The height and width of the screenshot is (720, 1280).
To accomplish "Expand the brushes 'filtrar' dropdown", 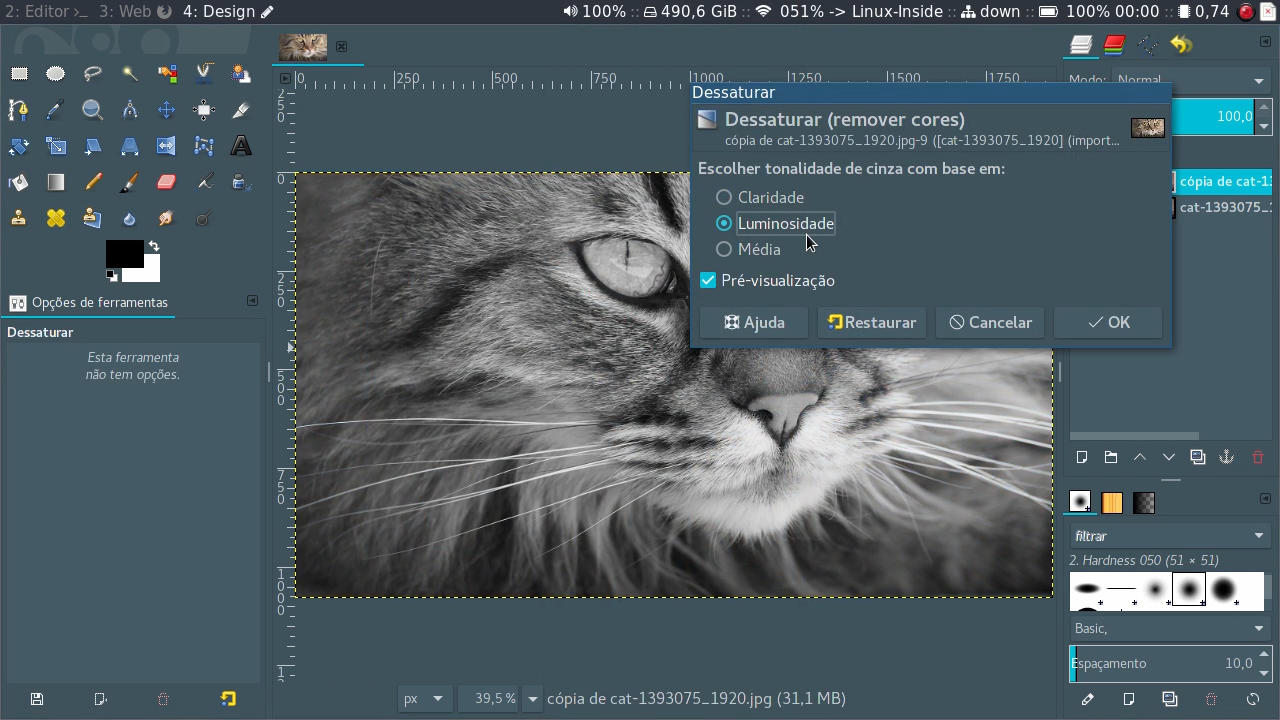I will pyautogui.click(x=1168, y=536).
